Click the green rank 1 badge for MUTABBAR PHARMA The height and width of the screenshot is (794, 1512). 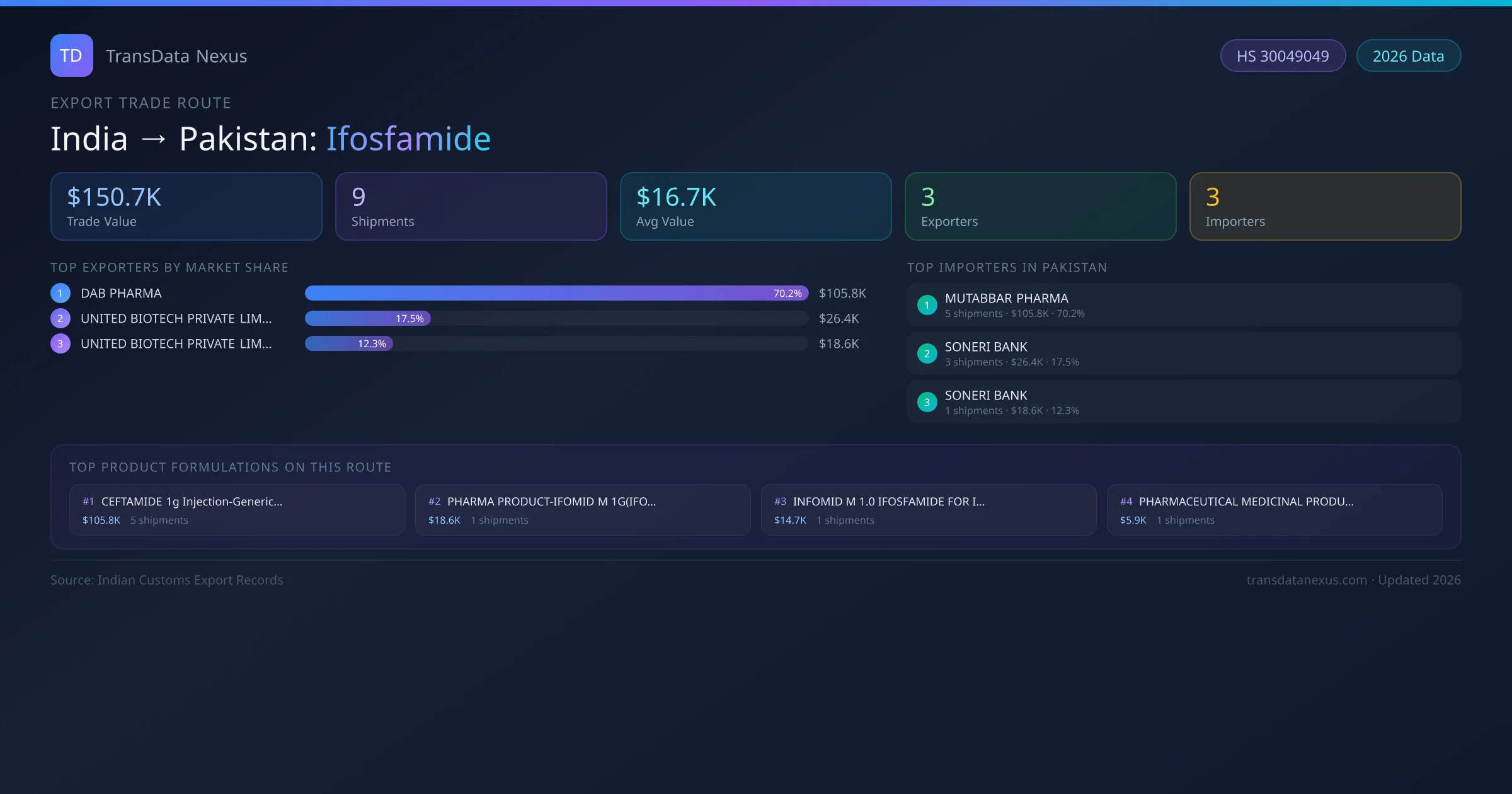(927, 305)
